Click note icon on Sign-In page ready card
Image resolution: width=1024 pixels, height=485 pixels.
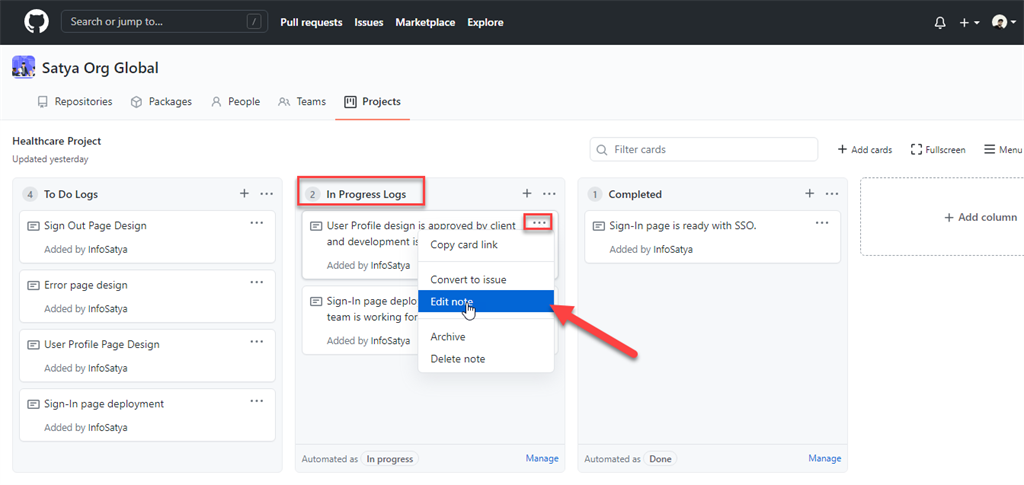[599, 227]
